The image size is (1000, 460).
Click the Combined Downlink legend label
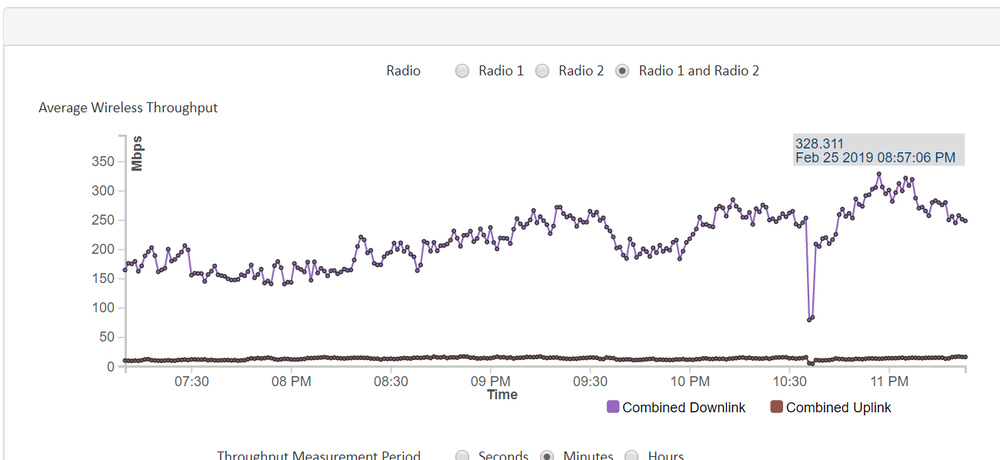[684, 407]
